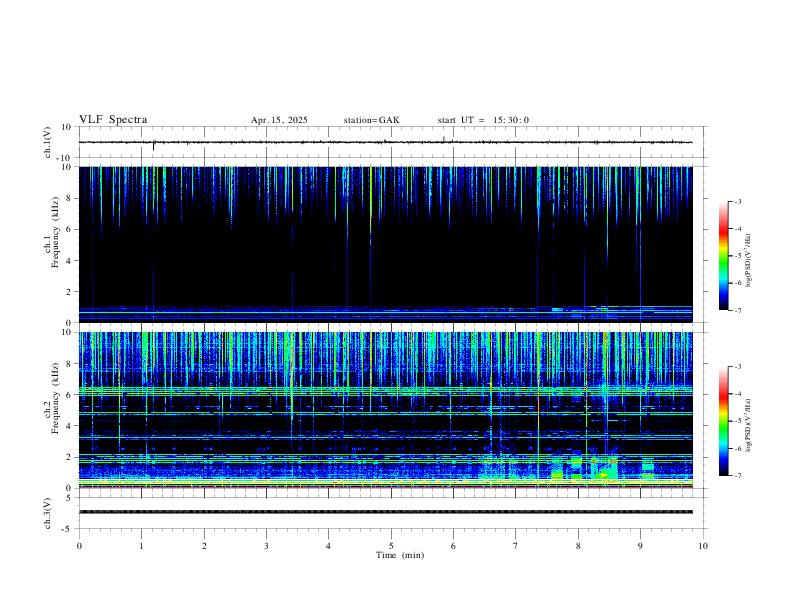Click time-axis tick label "3"

[x=266, y=546]
